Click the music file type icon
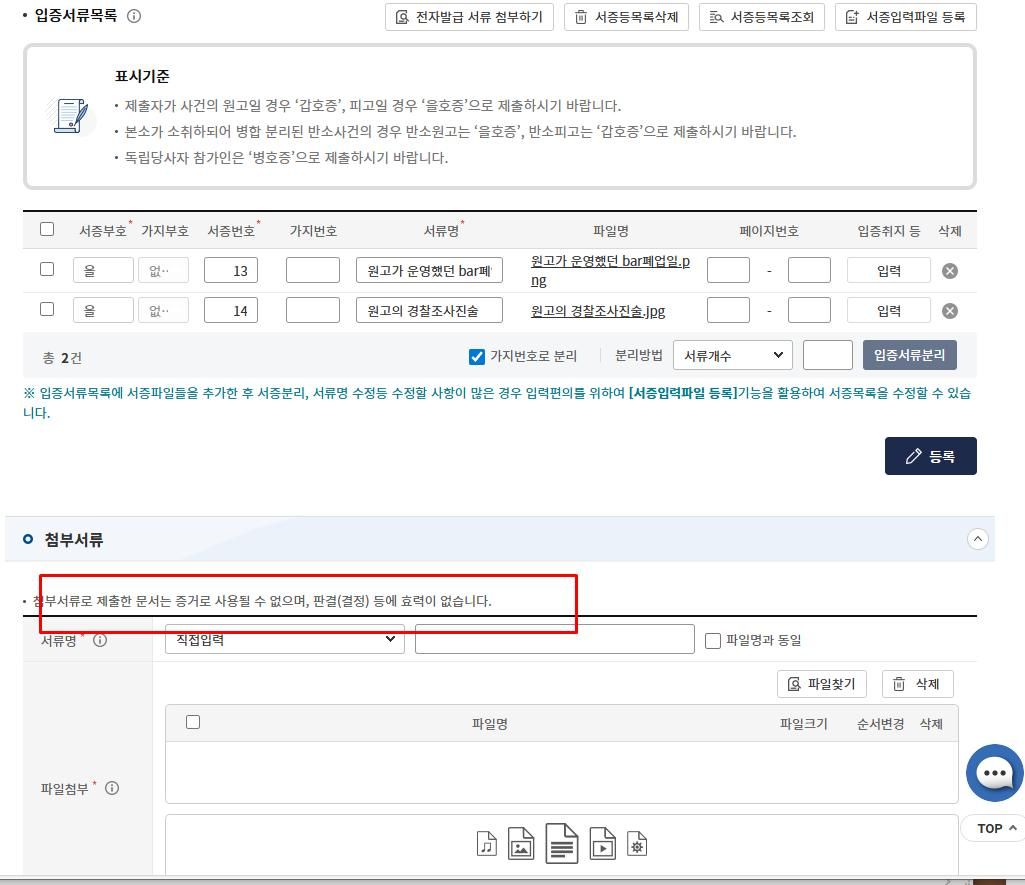Screen dimensions: 1025x885 click(487, 844)
